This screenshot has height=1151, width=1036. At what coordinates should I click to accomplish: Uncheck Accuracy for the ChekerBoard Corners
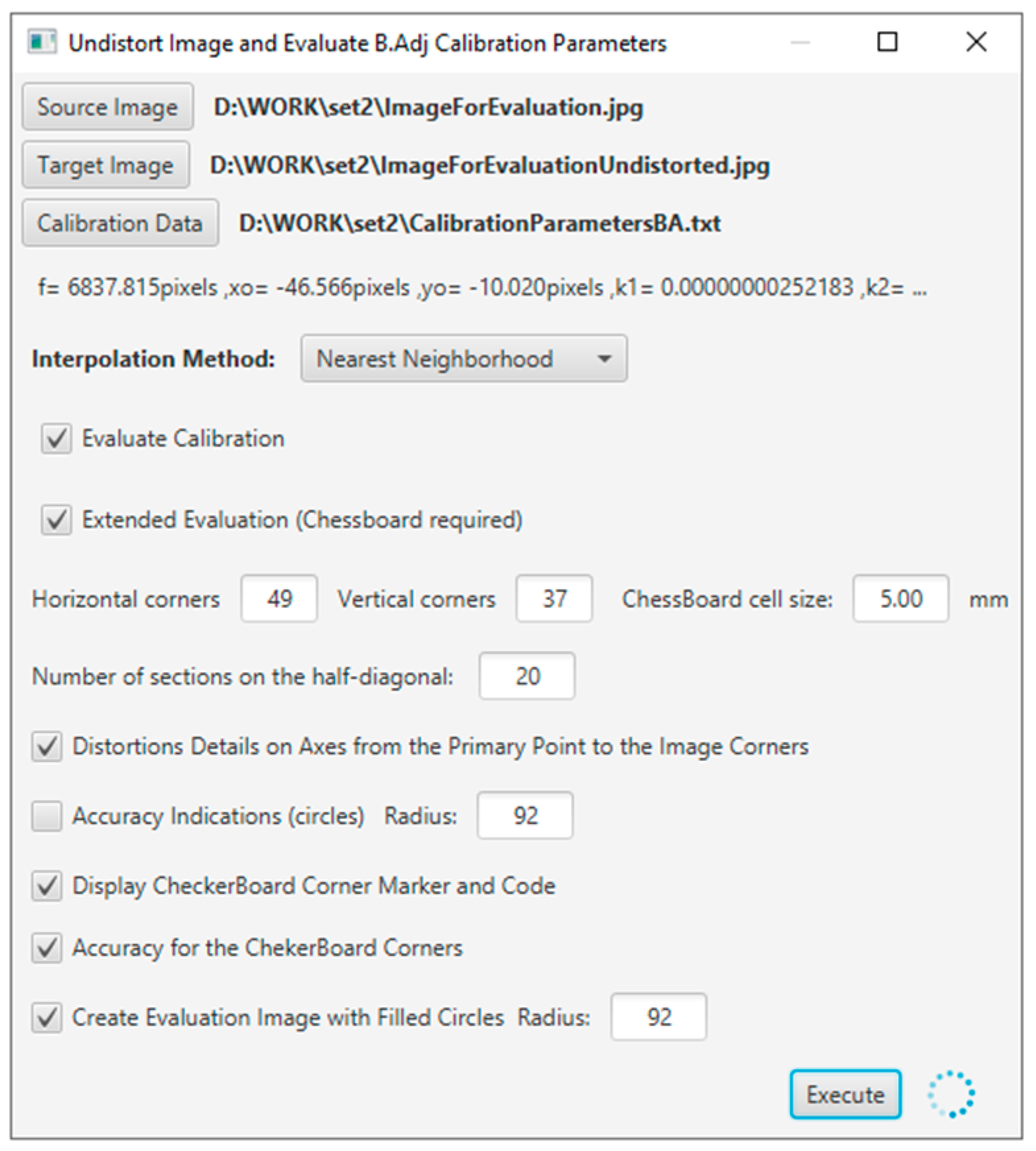coord(47,949)
